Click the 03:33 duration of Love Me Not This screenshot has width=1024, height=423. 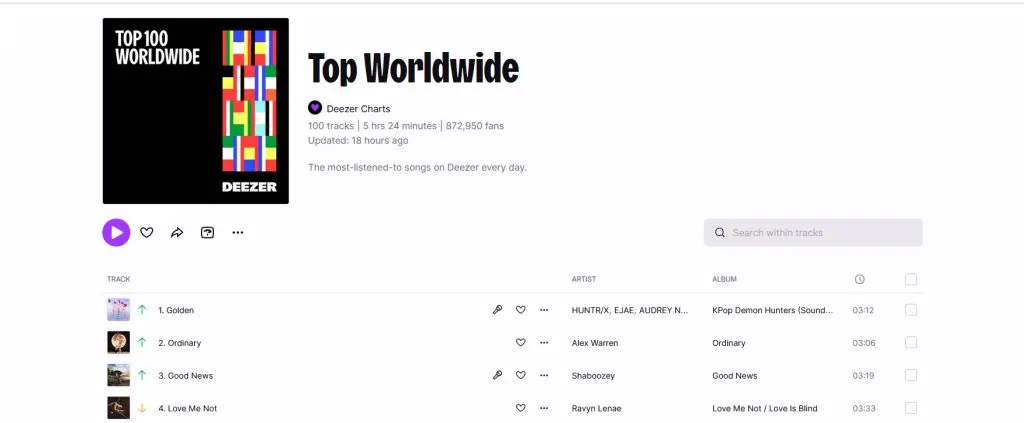tap(864, 408)
